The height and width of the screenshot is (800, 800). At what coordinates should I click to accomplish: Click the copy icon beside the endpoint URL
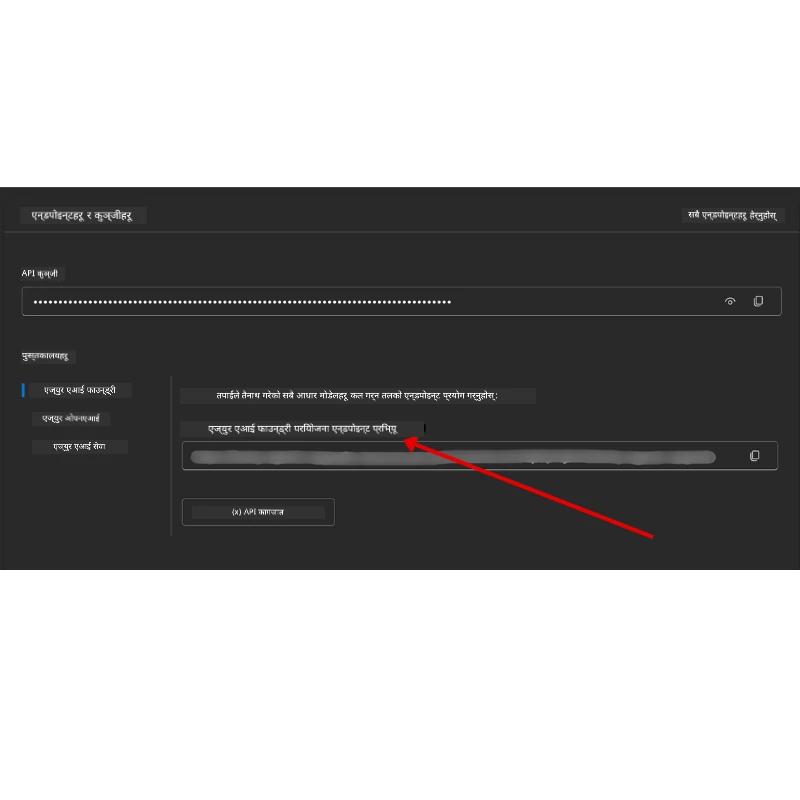[x=755, y=455]
